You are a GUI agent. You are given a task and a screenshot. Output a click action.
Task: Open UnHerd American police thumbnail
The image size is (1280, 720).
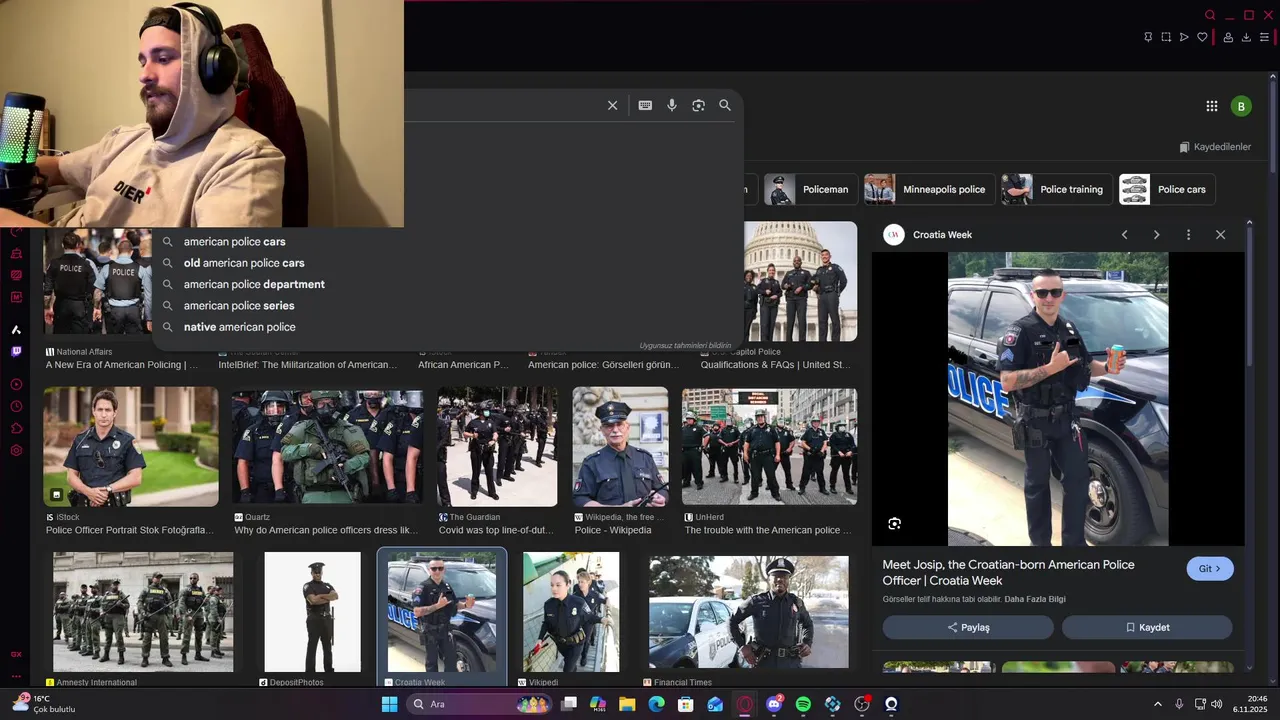(769, 447)
